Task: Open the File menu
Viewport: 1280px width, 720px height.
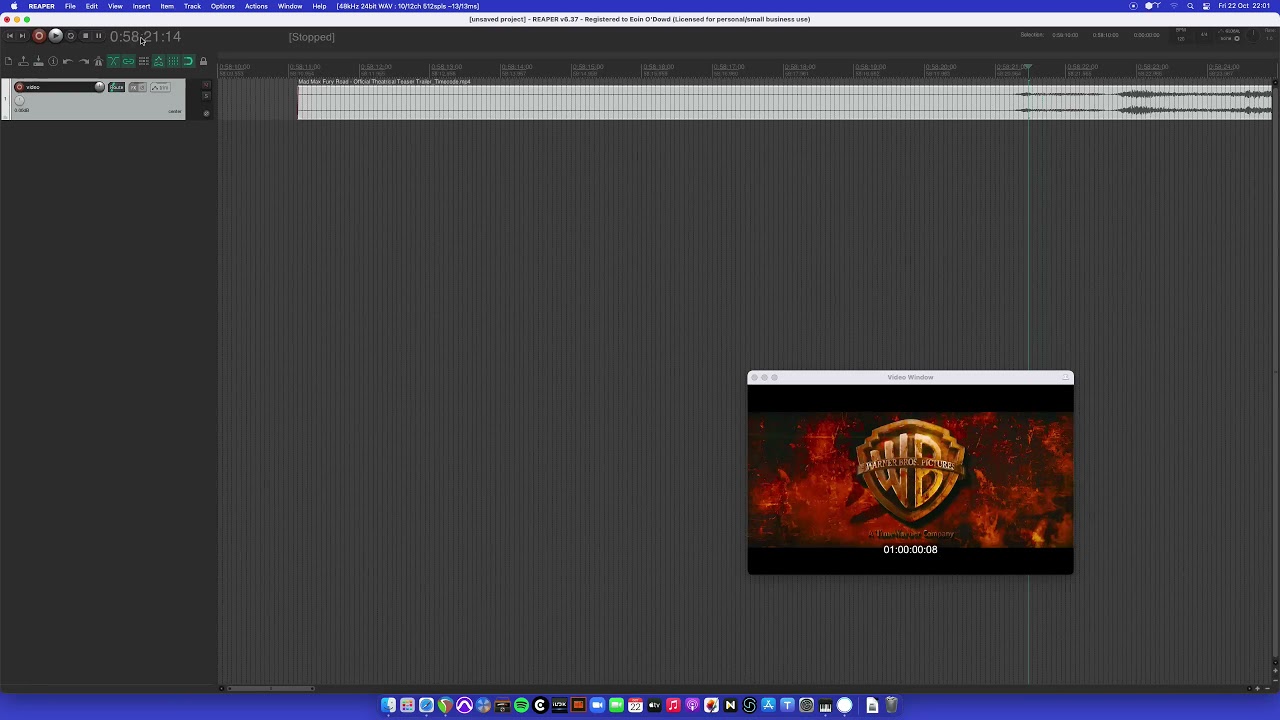Action: (x=70, y=6)
